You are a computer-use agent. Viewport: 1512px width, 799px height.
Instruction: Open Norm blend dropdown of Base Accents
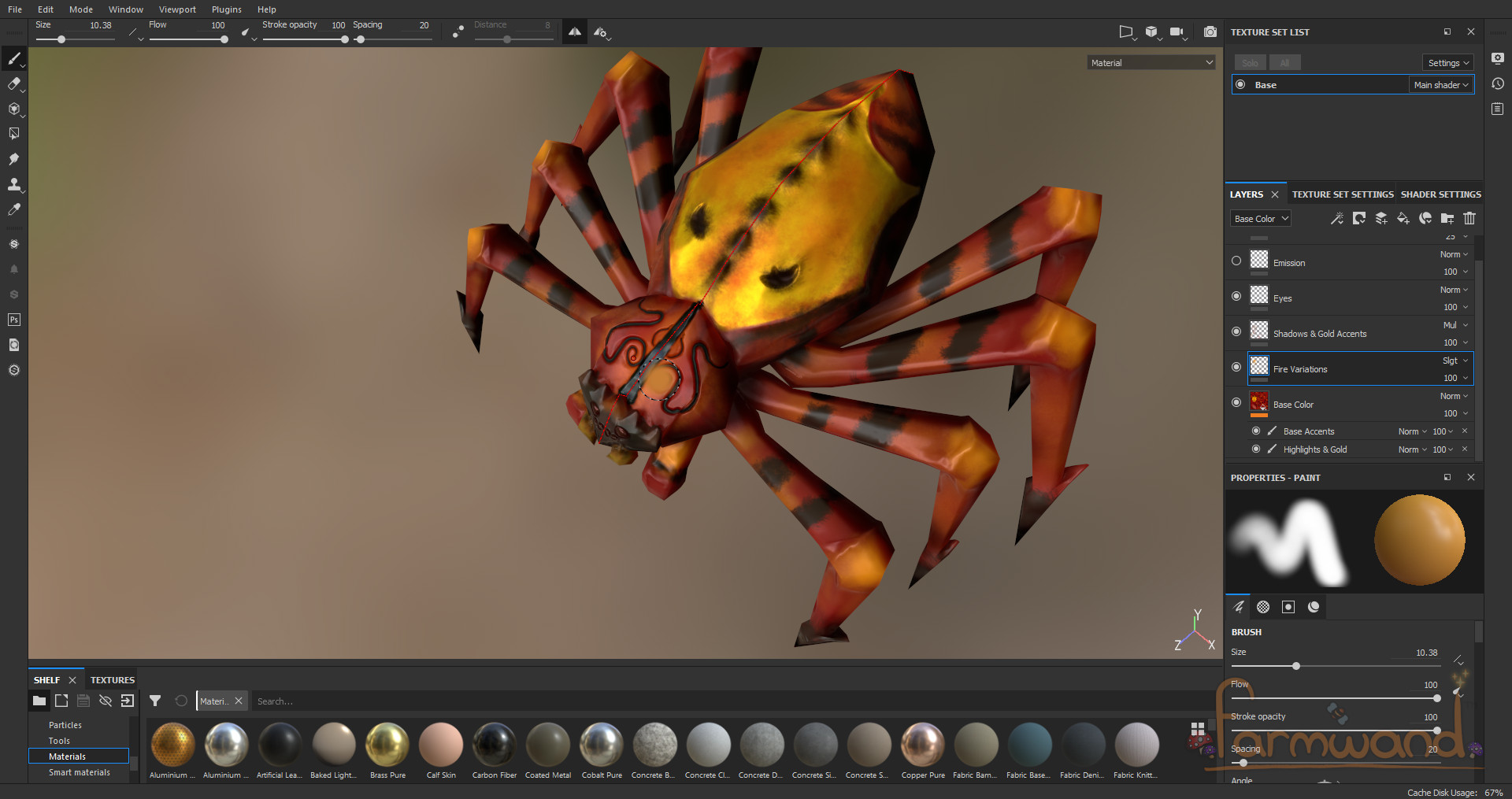pos(1412,431)
